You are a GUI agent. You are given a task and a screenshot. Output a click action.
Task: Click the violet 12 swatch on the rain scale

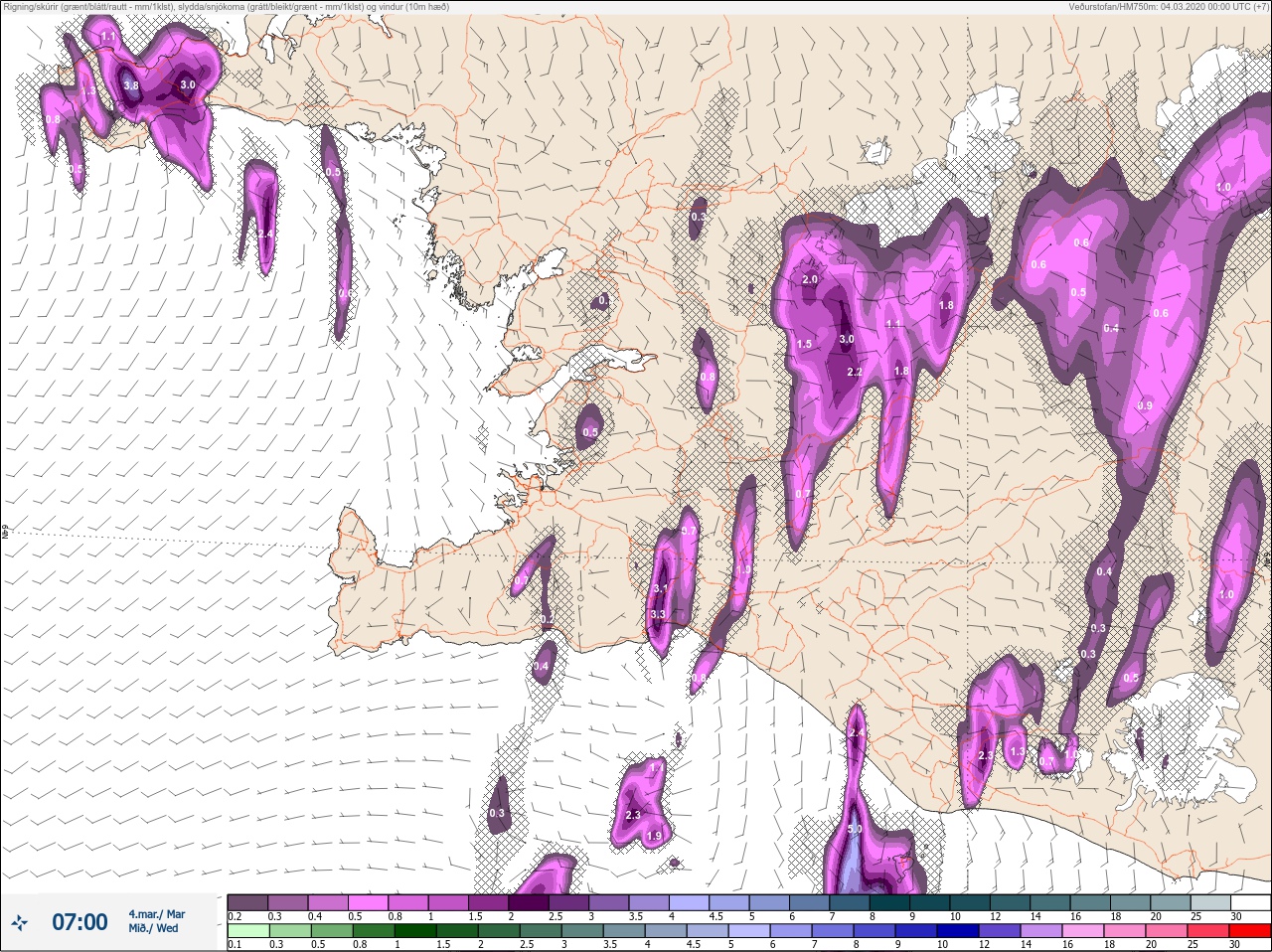pos(1002,931)
